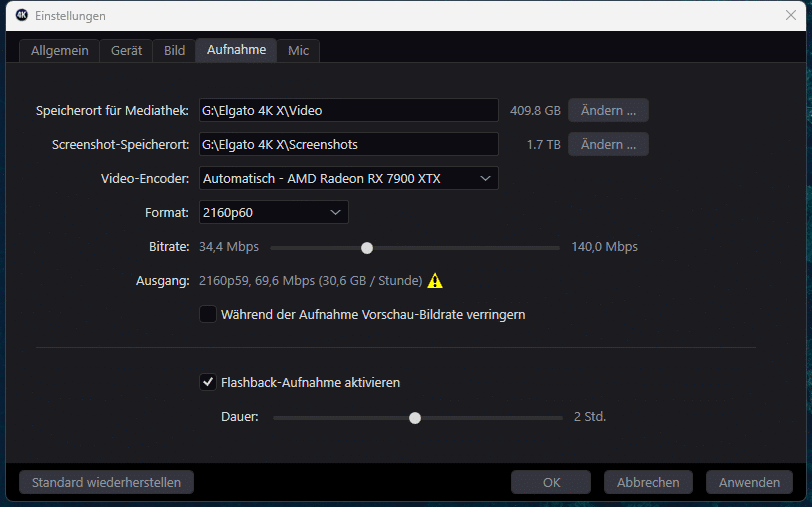This screenshot has width=812, height=507.
Task: Apply changes with Anwenden button
Action: (x=749, y=482)
